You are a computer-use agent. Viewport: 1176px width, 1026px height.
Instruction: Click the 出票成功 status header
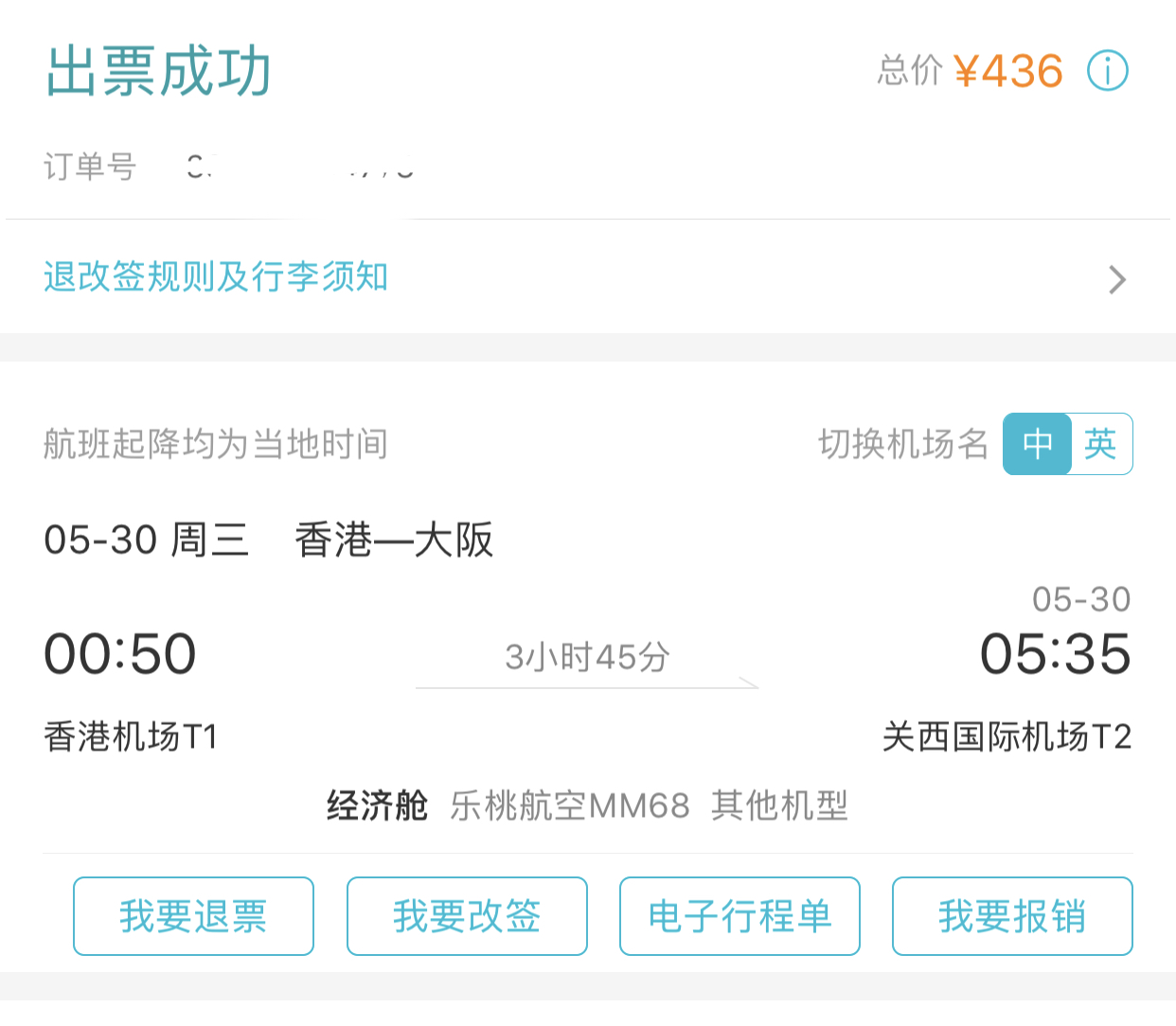pos(157,70)
